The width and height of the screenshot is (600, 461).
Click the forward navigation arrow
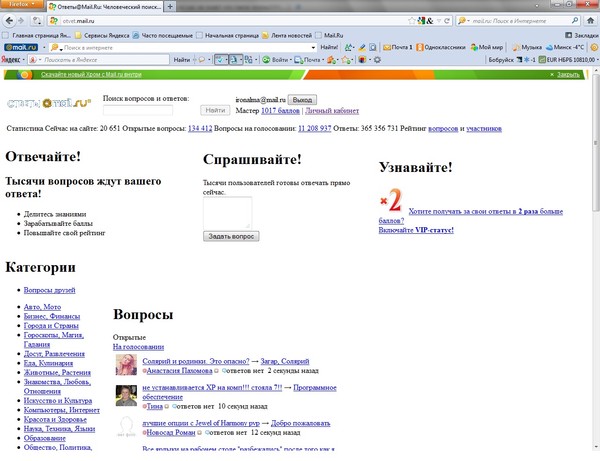pyautogui.click(x=21, y=21)
